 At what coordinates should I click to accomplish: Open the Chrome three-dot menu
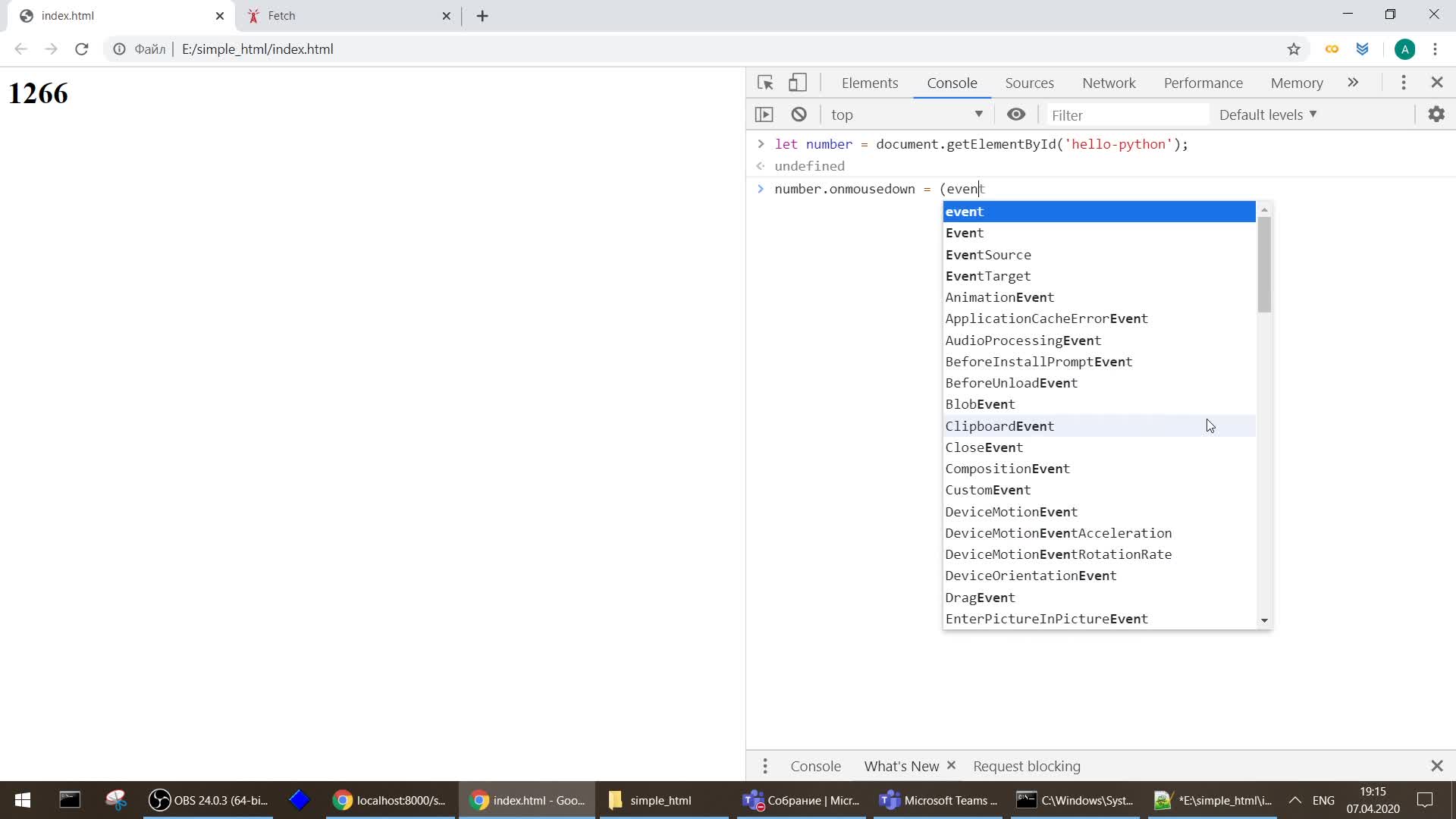(1435, 49)
